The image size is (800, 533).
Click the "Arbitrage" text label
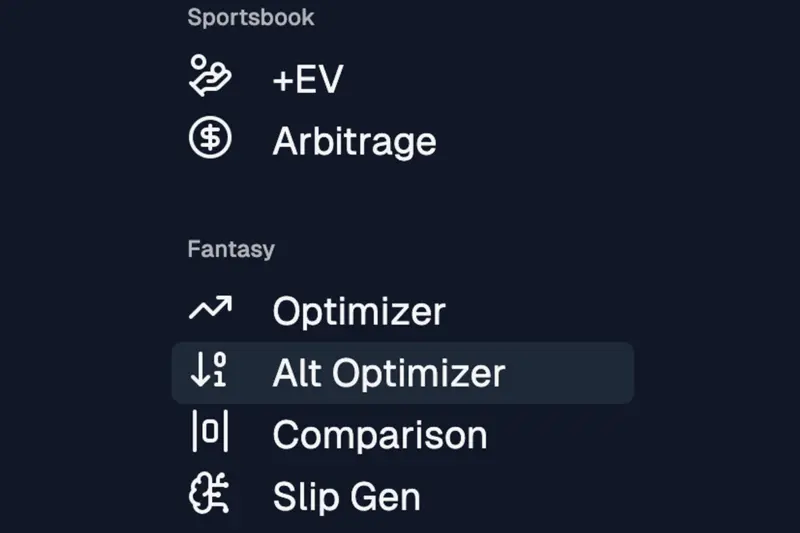[353, 141]
